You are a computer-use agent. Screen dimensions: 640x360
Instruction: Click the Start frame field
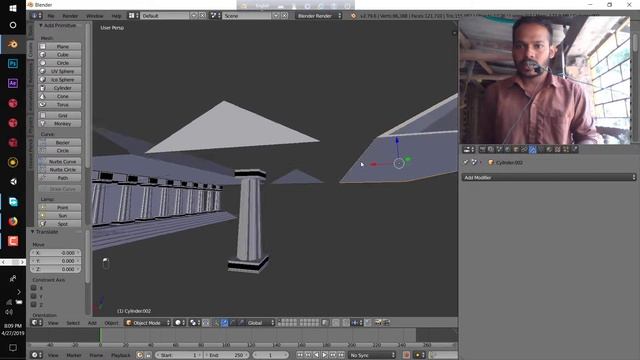[179, 355]
